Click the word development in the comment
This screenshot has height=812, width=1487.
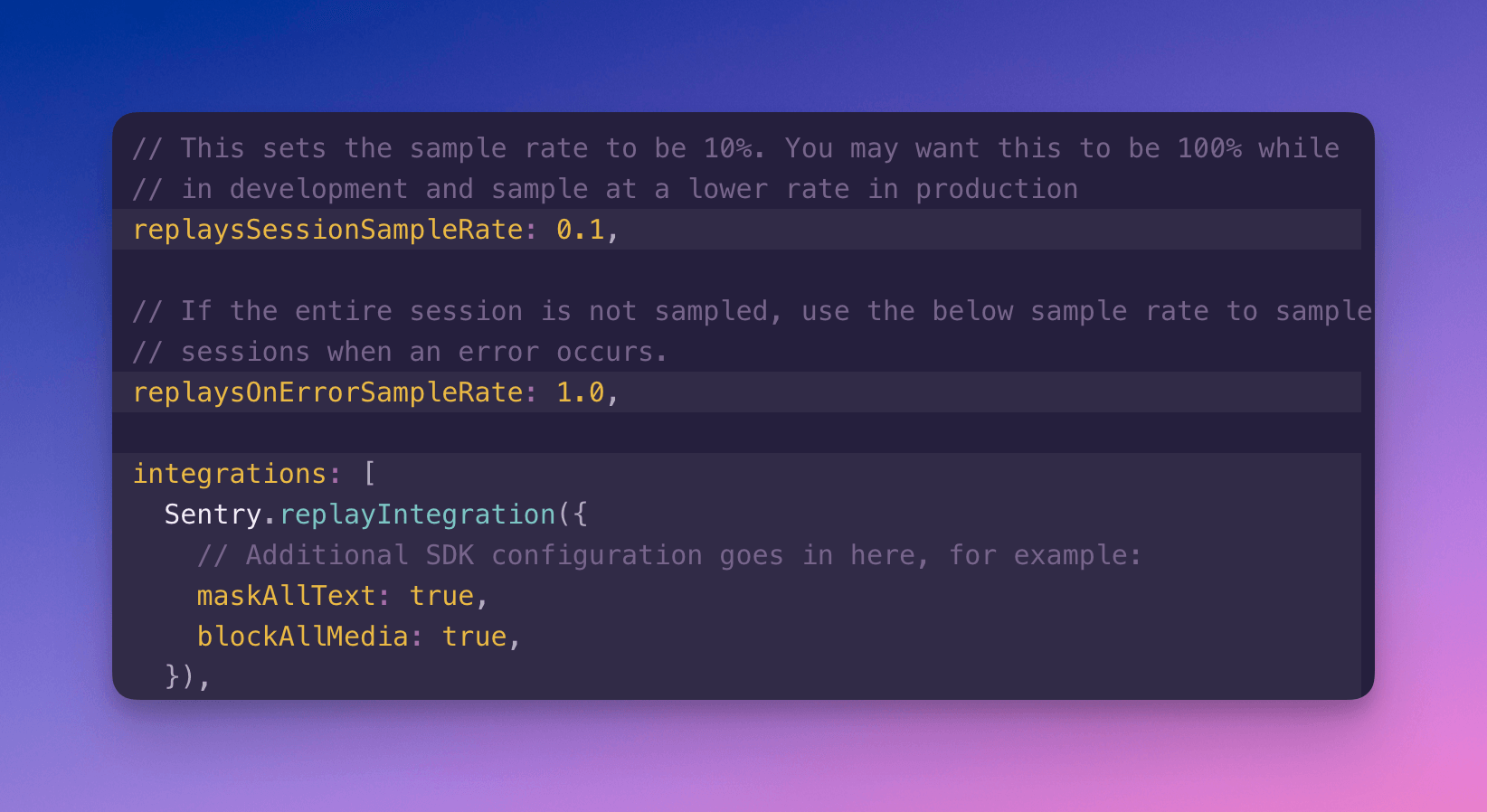point(318,189)
